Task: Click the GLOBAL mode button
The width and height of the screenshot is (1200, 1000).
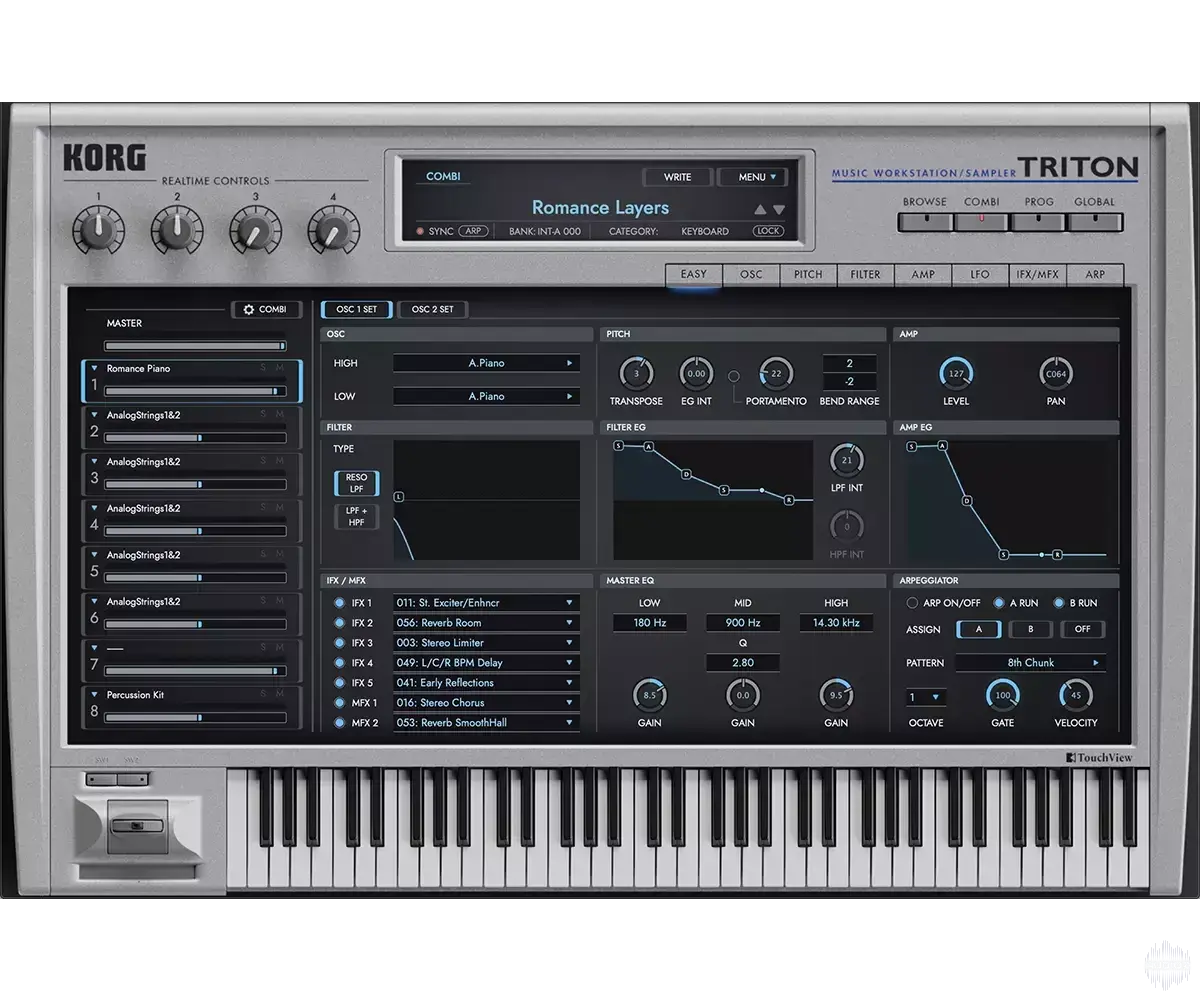Action: [x=1095, y=221]
